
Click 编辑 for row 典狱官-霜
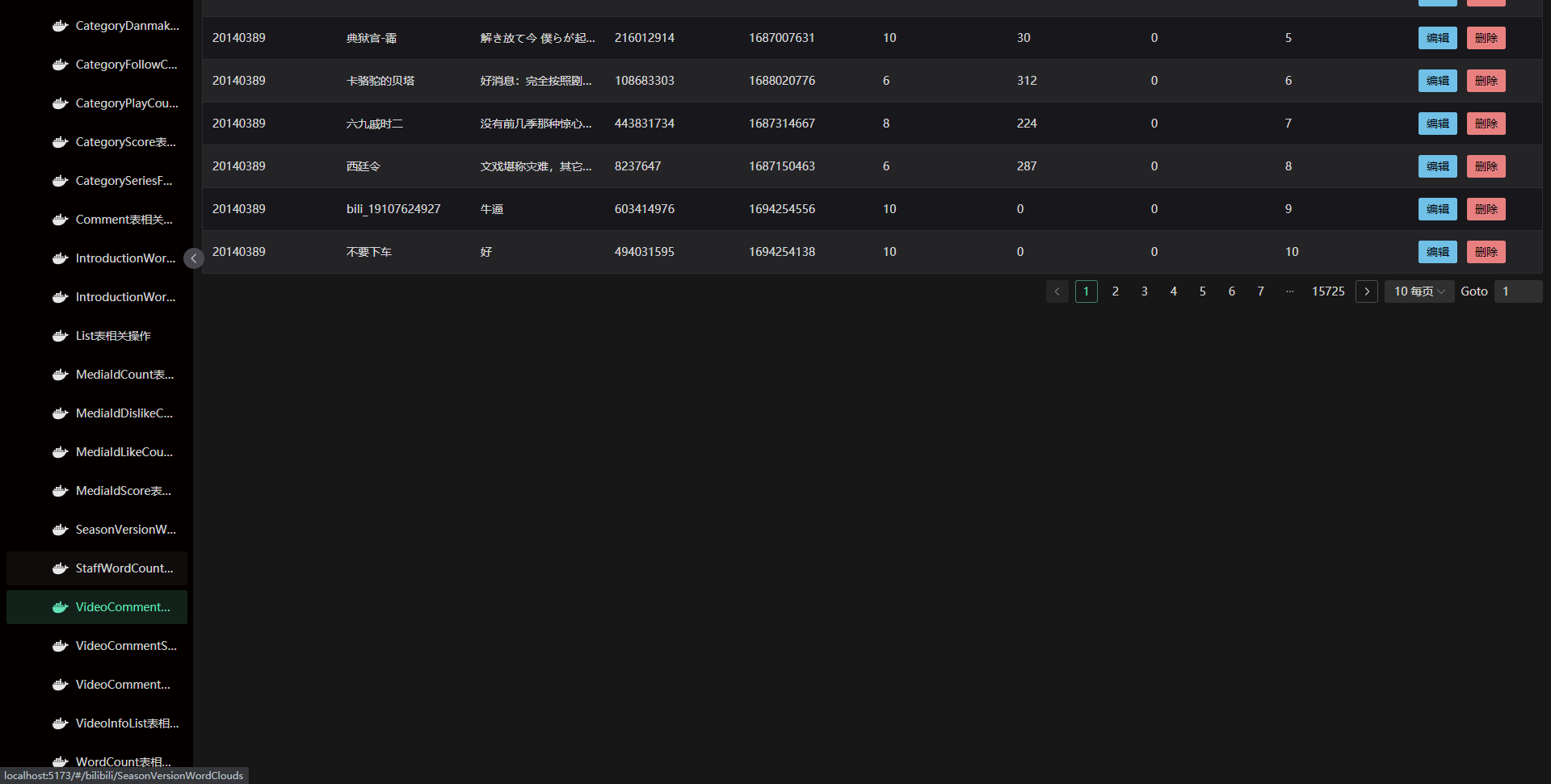tap(1438, 38)
